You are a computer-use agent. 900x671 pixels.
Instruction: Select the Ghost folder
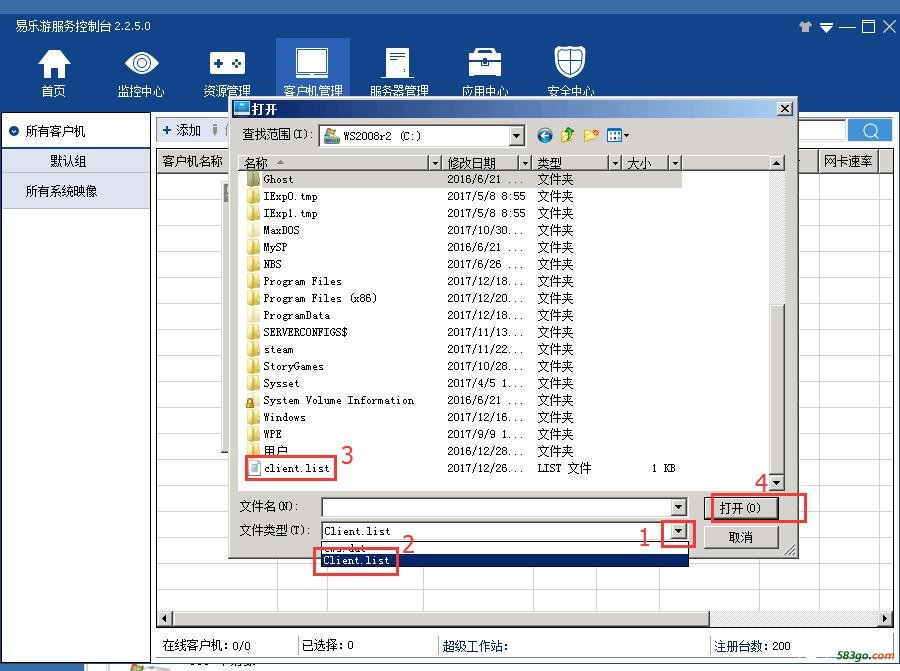point(278,179)
